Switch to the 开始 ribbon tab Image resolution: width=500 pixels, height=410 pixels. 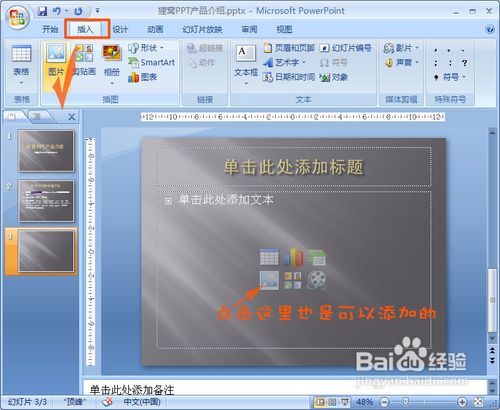pyautogui.click(x=50, y=30)
